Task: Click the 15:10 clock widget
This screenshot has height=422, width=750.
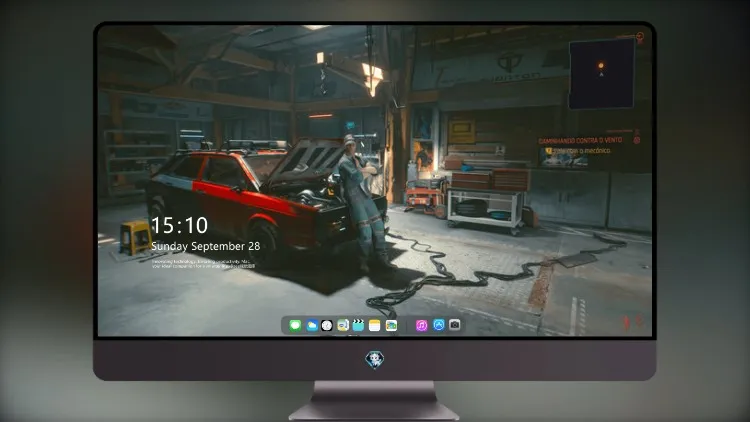Action: point(179,225)
